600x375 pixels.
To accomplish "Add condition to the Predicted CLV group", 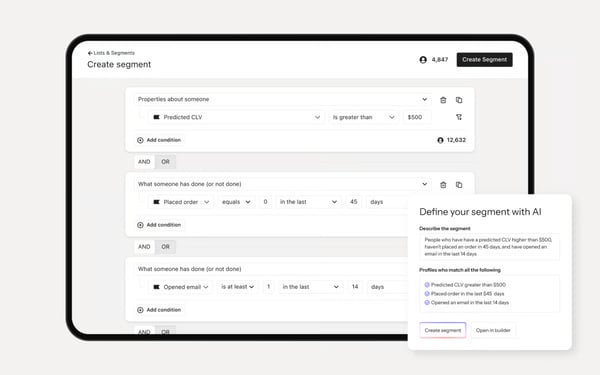I will [159, 140].
